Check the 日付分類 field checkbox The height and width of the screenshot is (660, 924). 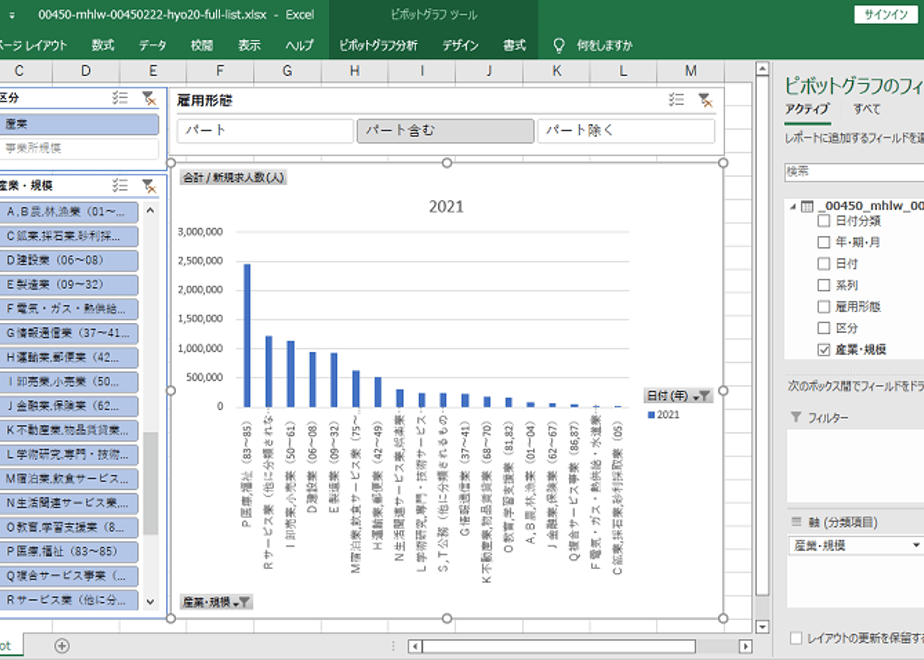pyautogui.click(x=824, y=221)
